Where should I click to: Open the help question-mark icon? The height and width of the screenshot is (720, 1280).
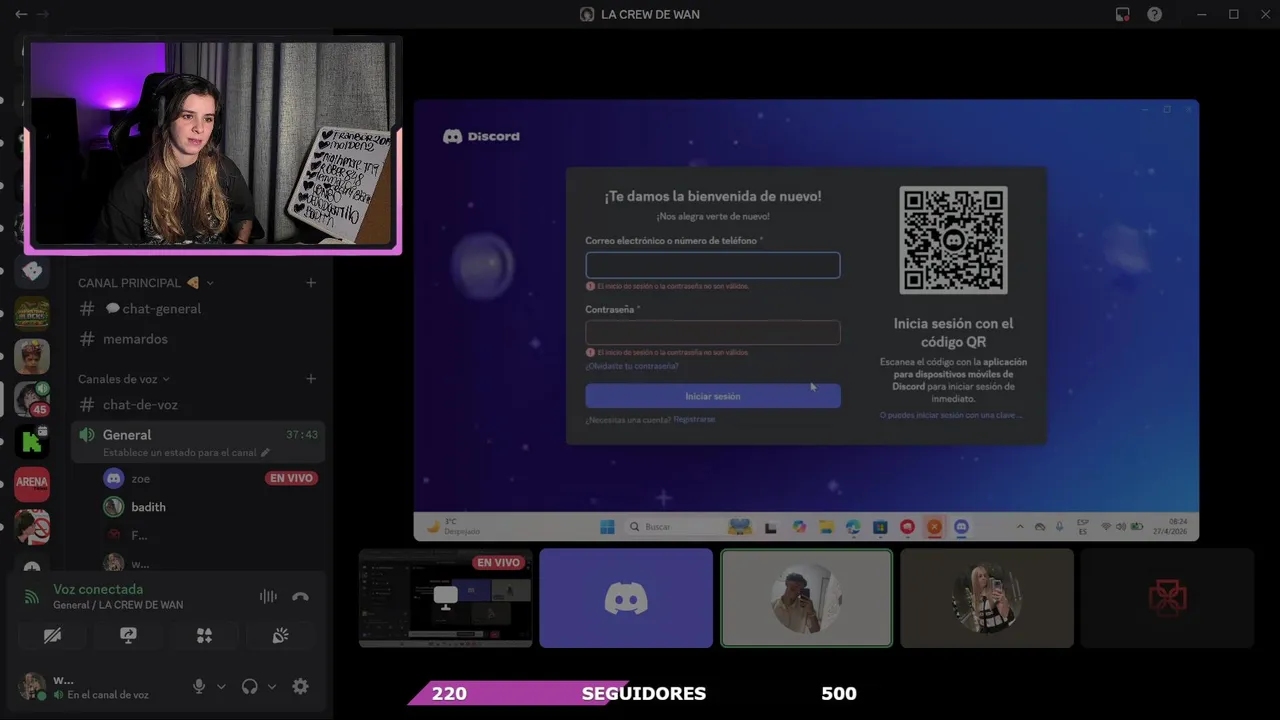pos(1154,14)
